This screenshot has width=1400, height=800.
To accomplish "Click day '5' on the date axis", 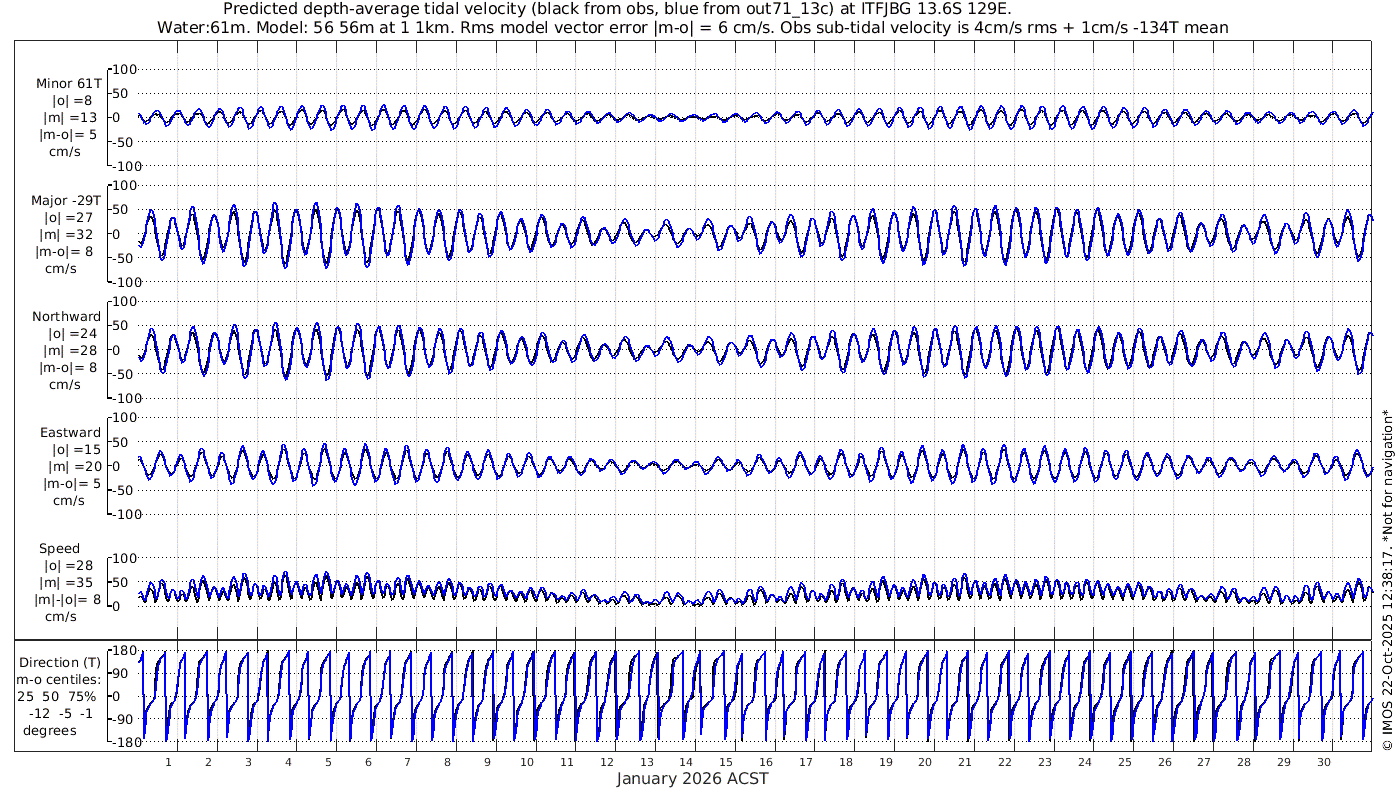I will [327, 762].
